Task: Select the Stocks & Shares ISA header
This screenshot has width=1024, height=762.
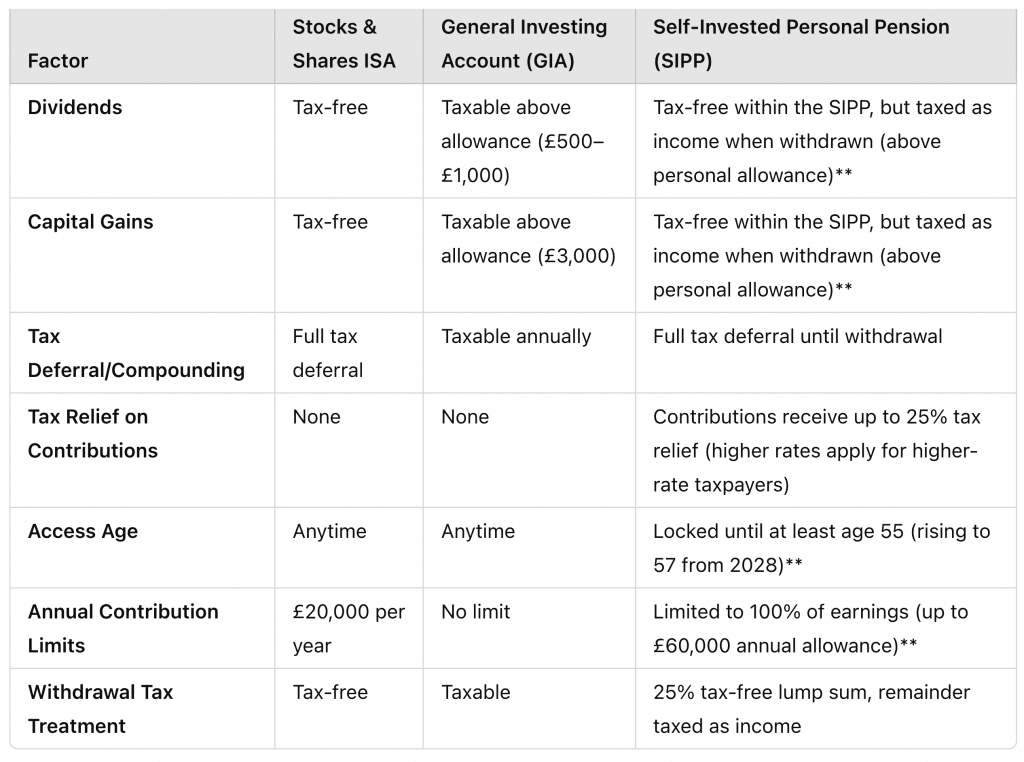Action: (344, 44)
